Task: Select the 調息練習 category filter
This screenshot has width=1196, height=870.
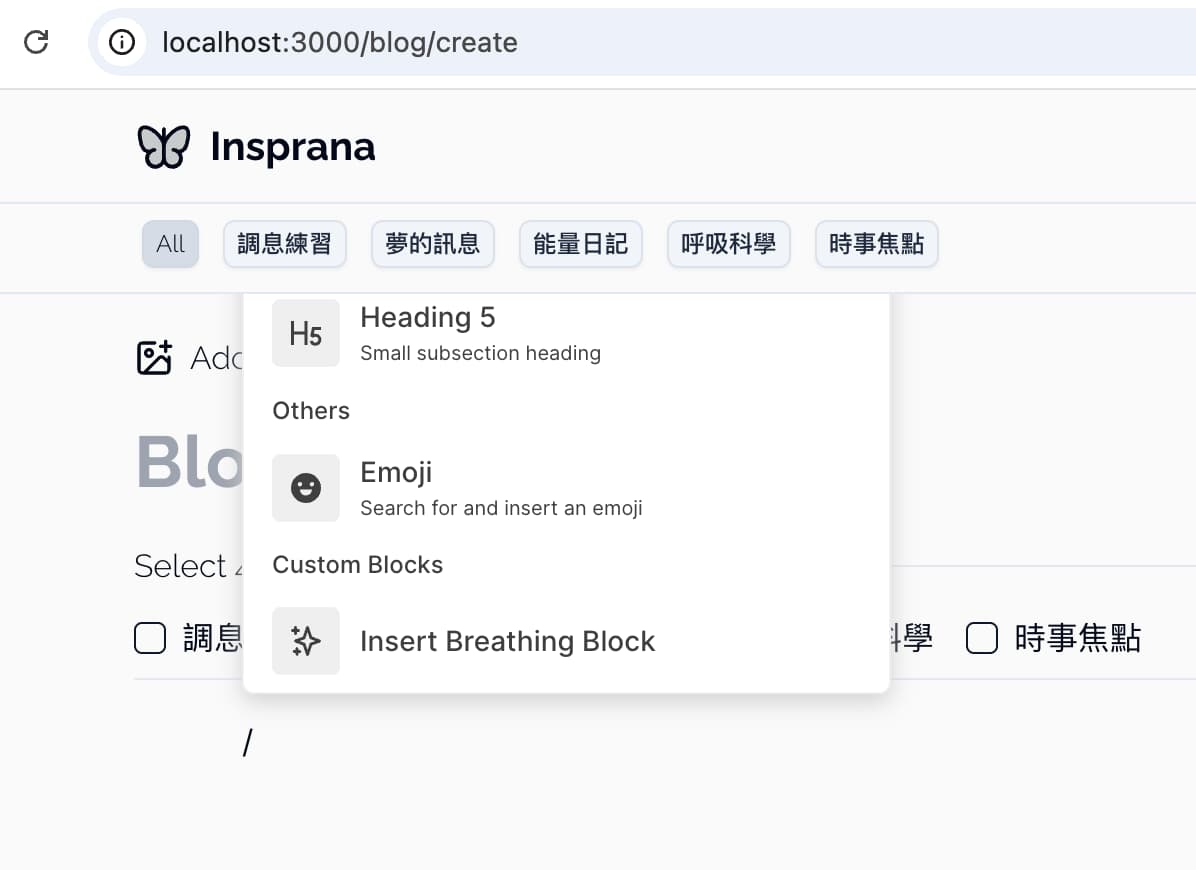Action: [284, 244]
